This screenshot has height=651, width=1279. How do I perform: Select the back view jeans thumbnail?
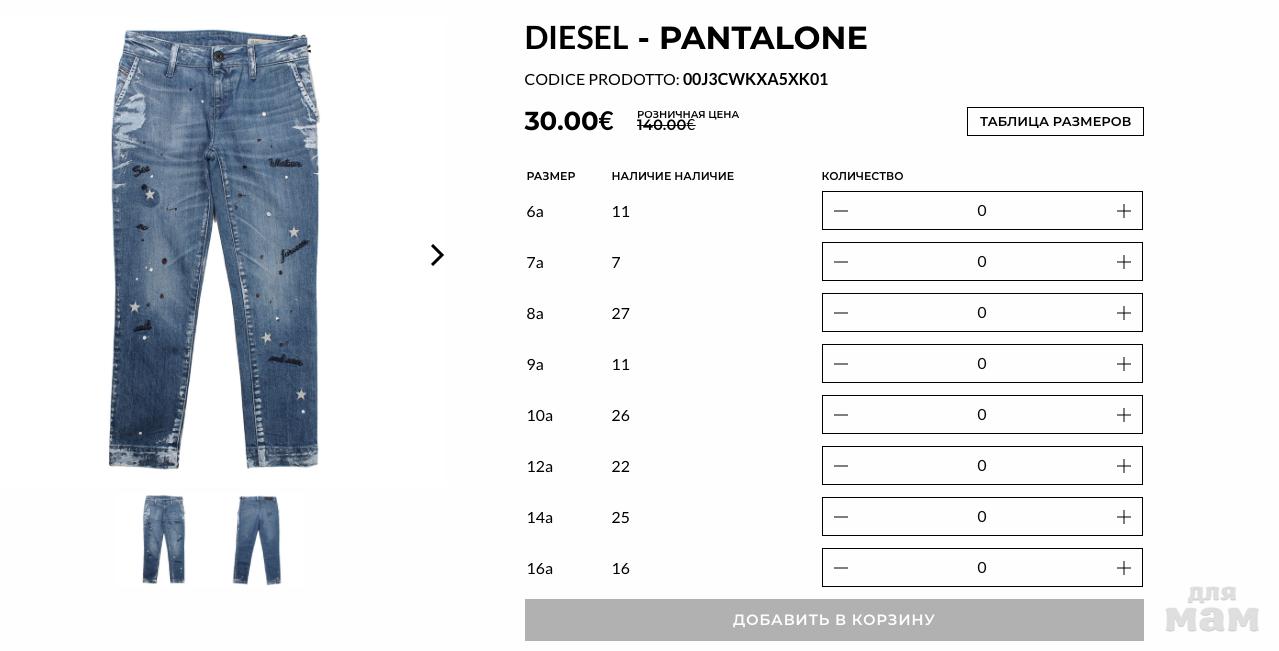coord(257,539)
